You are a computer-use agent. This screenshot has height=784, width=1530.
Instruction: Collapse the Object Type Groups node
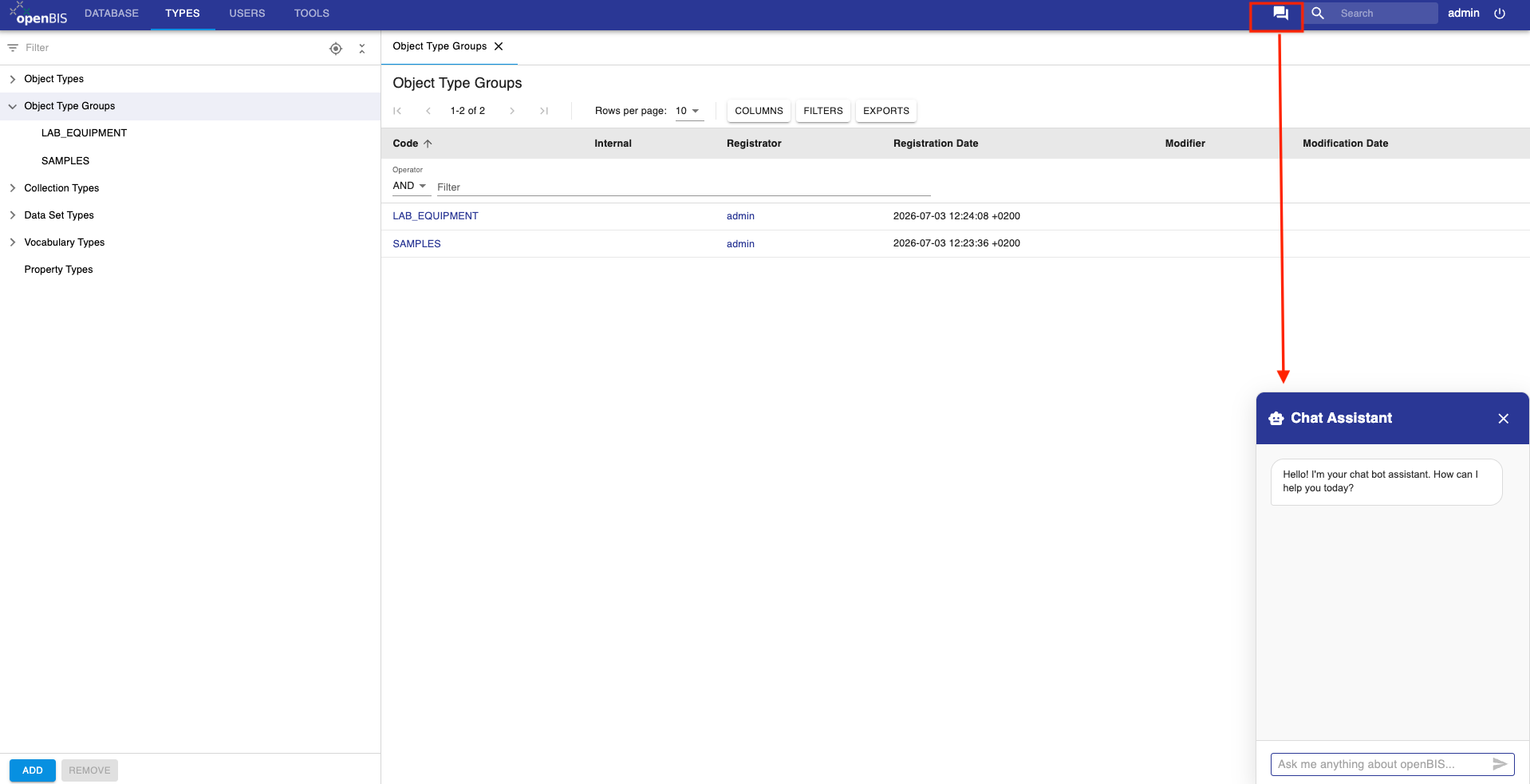[13, 106]
